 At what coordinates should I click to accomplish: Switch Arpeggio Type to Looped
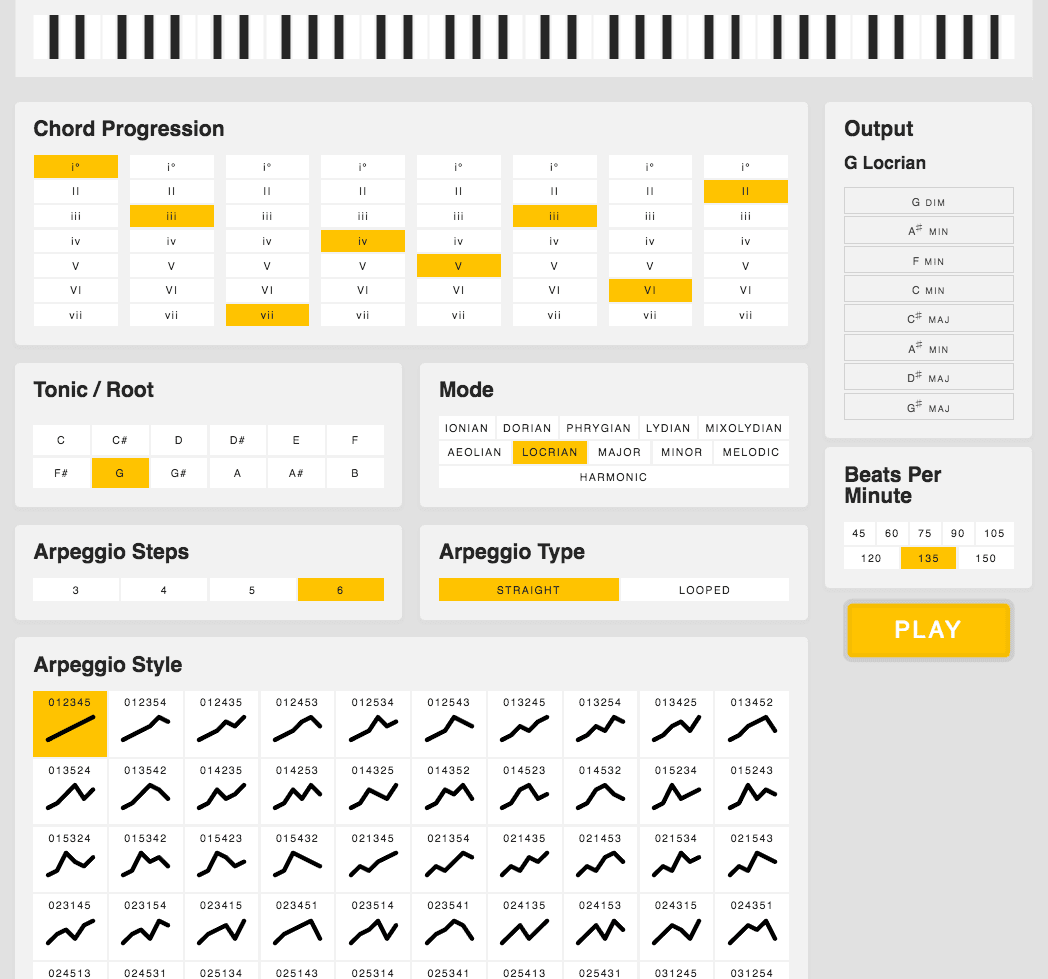704,590
